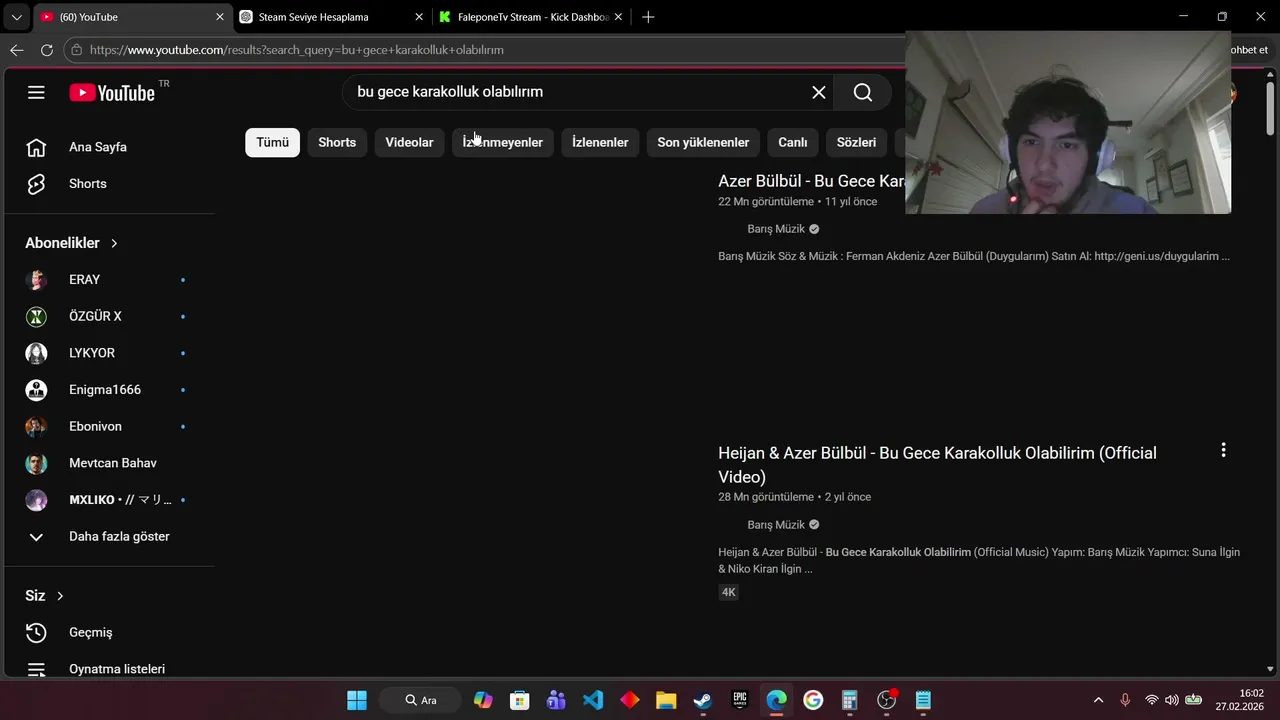Open Geçmiş history in sidebar
The width and height of the screenshot is (1280, 720).
click(110, 632)
